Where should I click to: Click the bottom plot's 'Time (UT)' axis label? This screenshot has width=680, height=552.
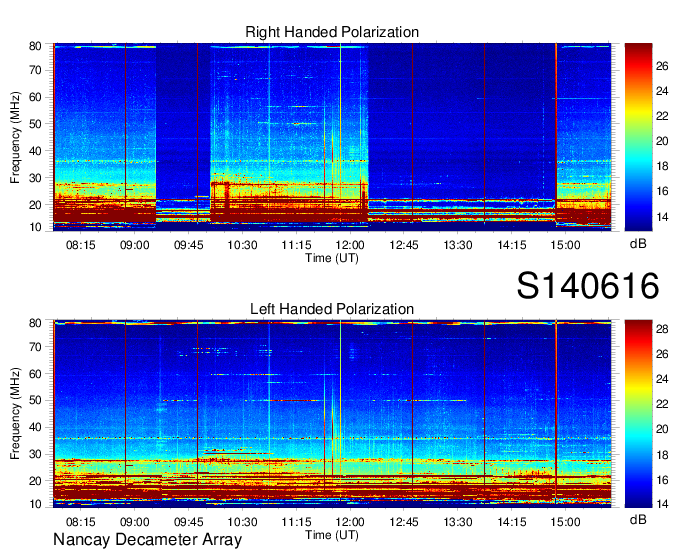[332, 535]
